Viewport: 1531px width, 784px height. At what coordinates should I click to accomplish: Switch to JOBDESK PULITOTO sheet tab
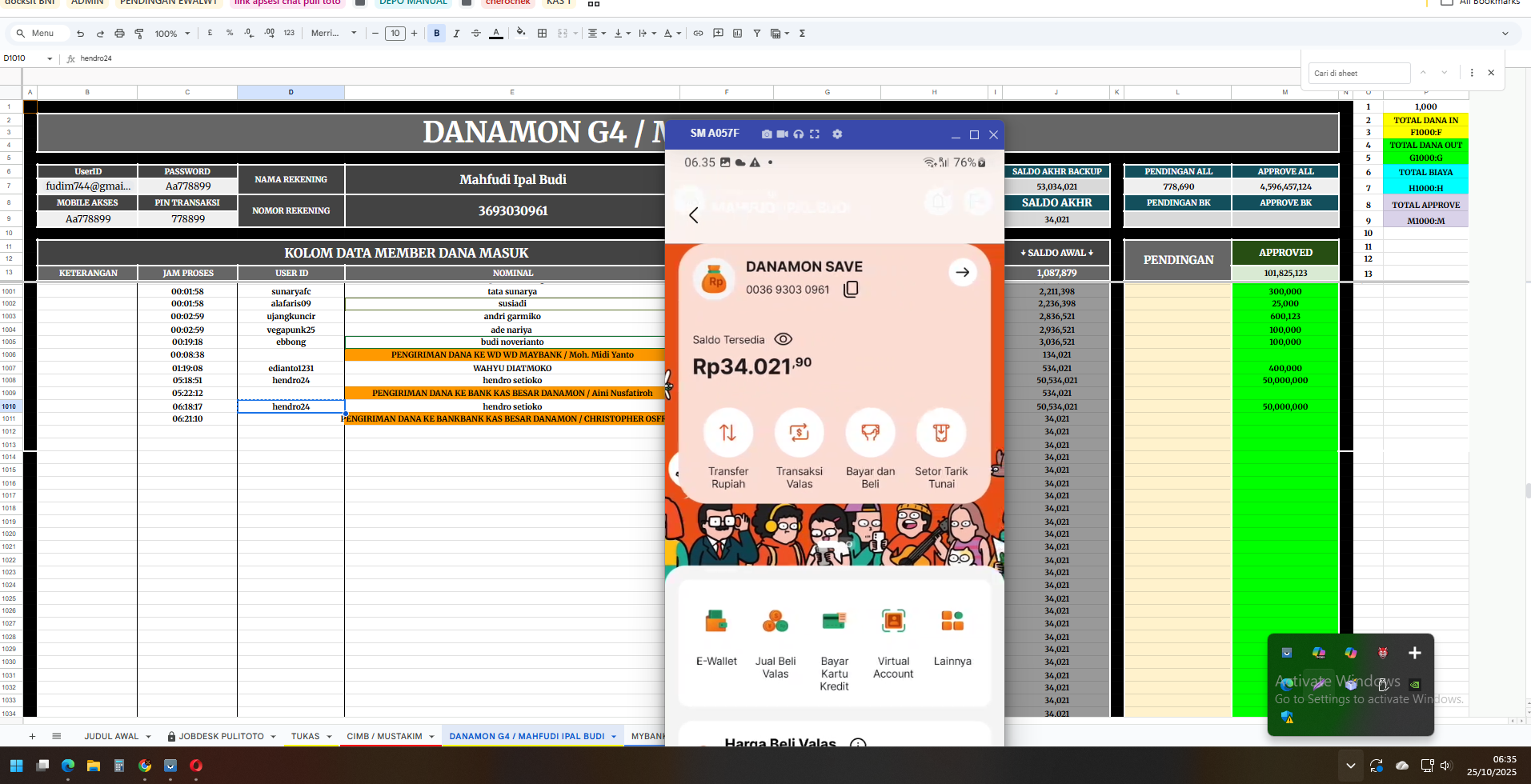221,736
